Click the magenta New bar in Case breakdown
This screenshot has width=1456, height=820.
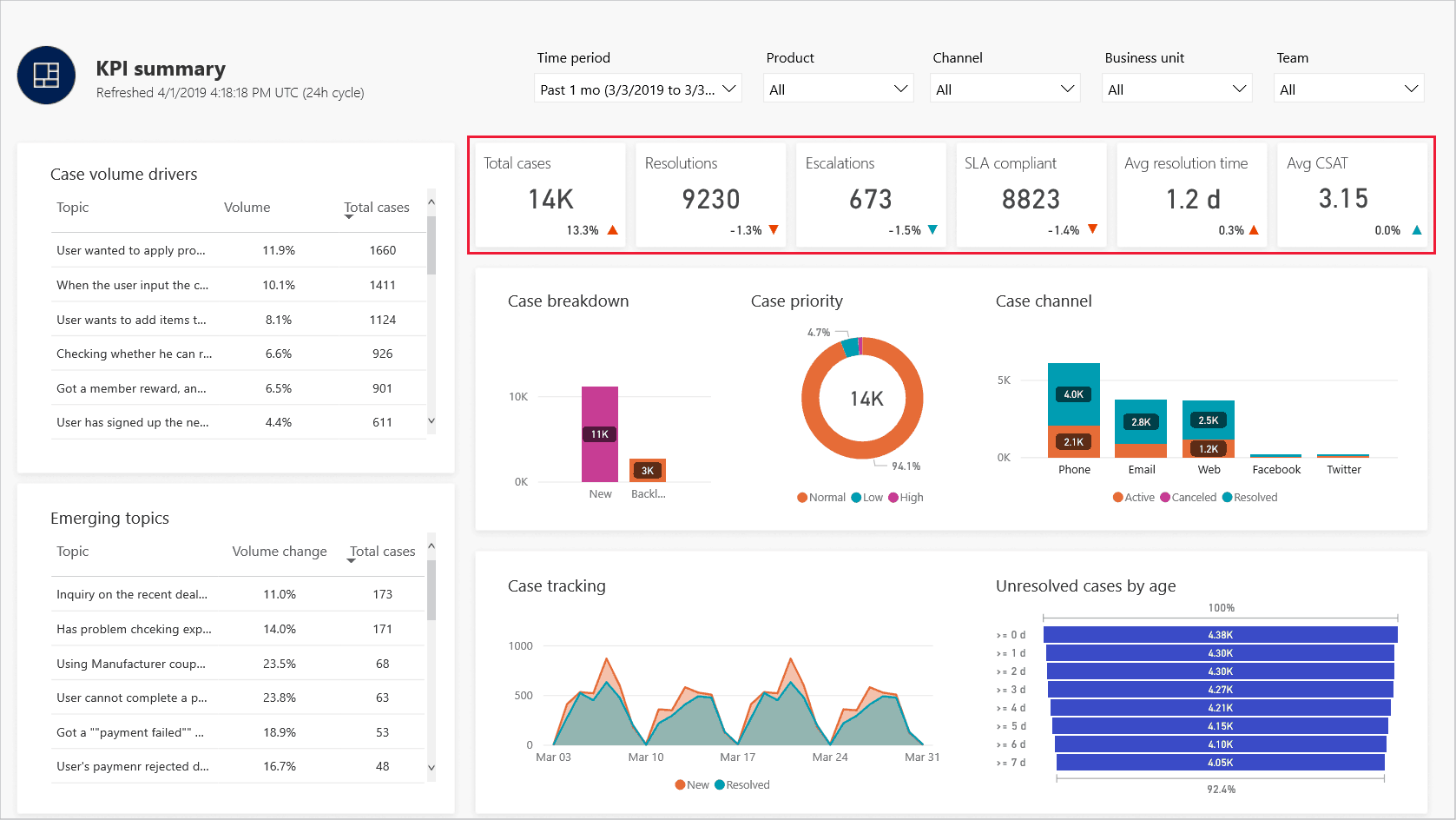coord(600,433)
